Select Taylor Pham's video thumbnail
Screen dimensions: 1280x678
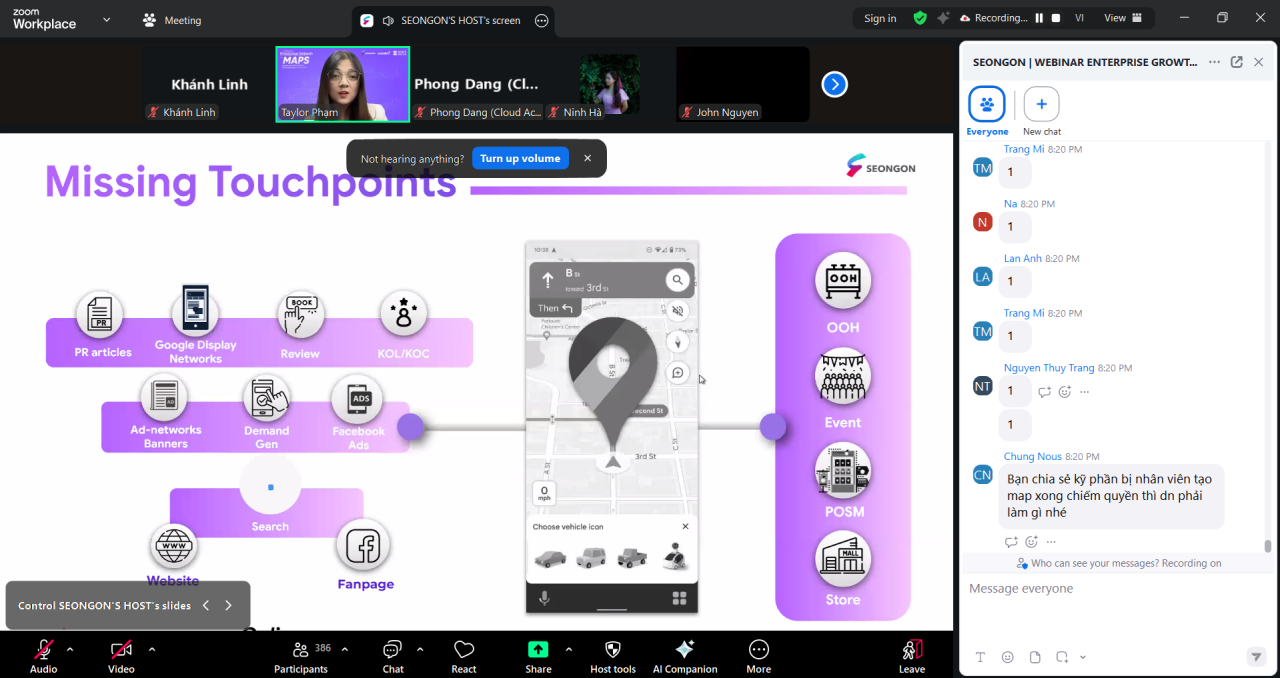pos(343,84)
